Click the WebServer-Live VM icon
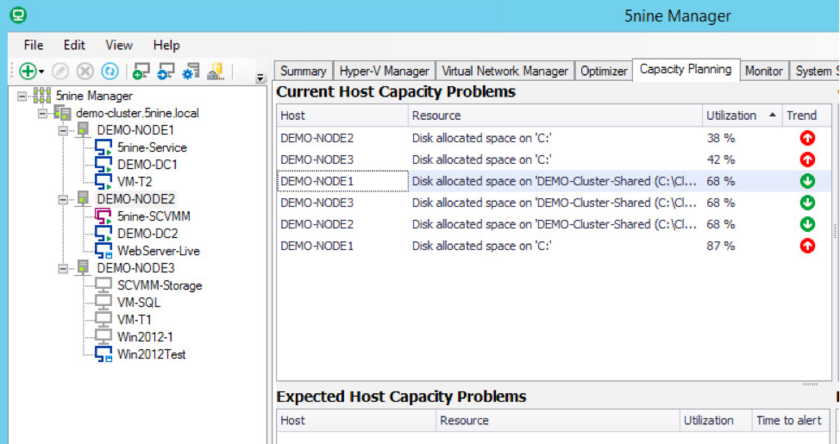840x444 pixels. pyautogui.click(x=103, y=250)
